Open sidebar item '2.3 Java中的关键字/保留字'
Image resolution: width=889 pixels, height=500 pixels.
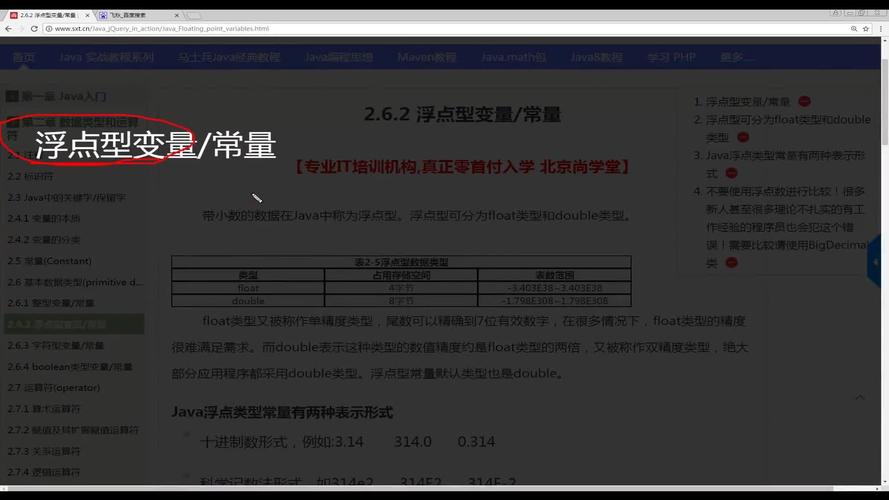click(66, 197)
